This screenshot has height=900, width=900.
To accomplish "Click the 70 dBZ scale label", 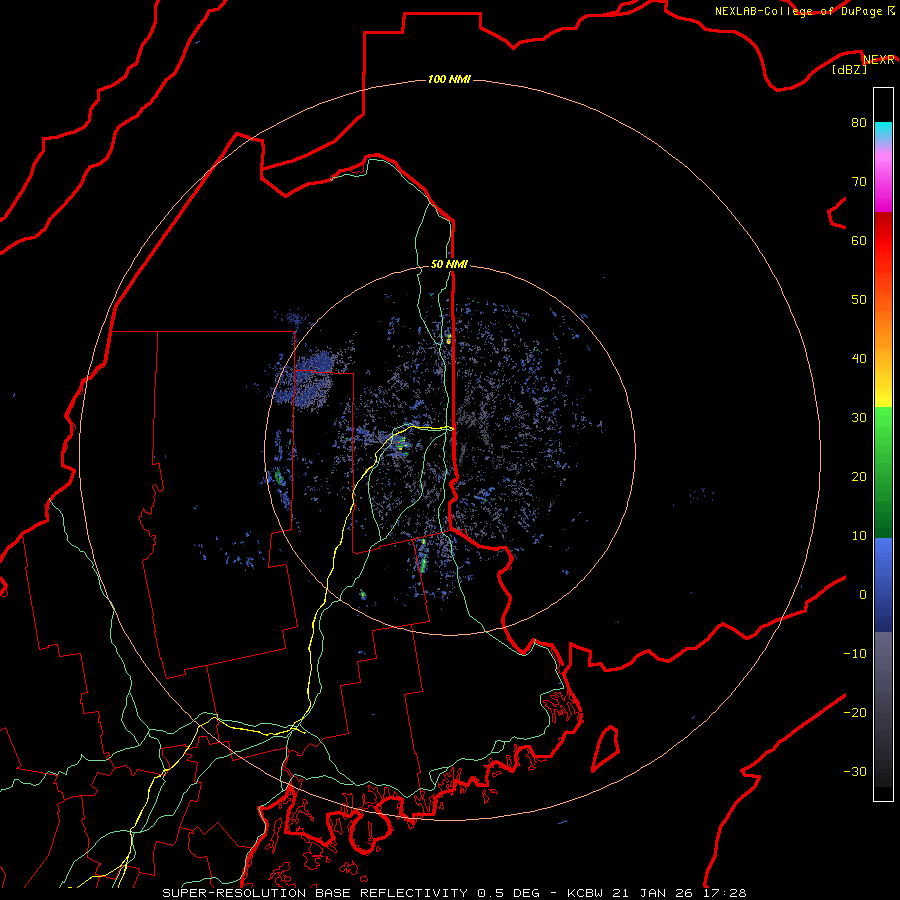I will [859, 181].
